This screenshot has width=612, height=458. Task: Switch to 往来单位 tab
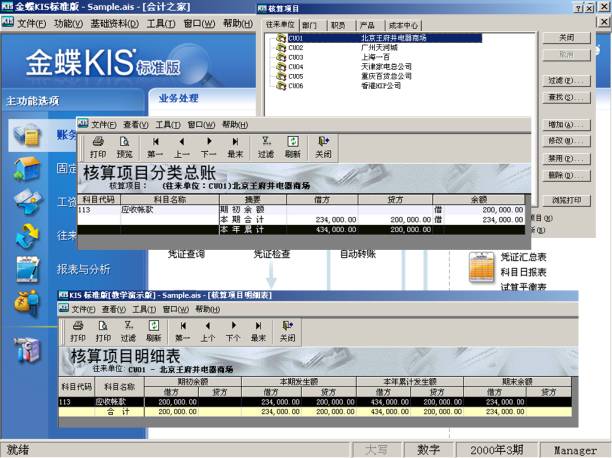coord(280,25)
